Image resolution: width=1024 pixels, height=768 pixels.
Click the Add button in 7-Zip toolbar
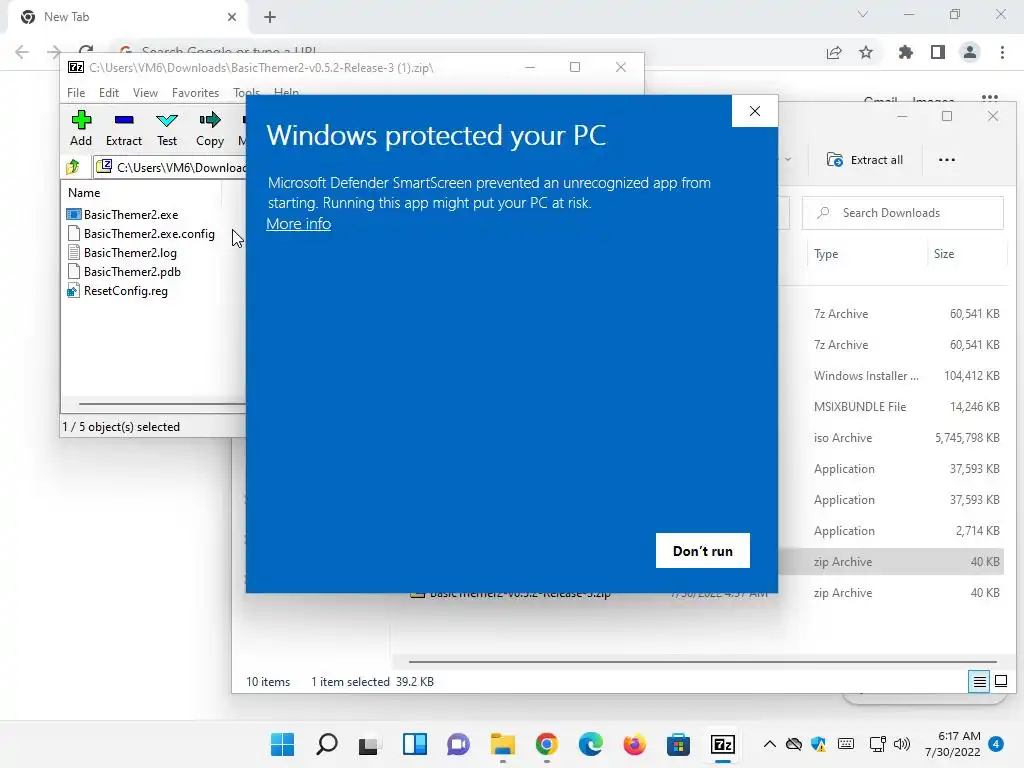[x=81, y=129]
